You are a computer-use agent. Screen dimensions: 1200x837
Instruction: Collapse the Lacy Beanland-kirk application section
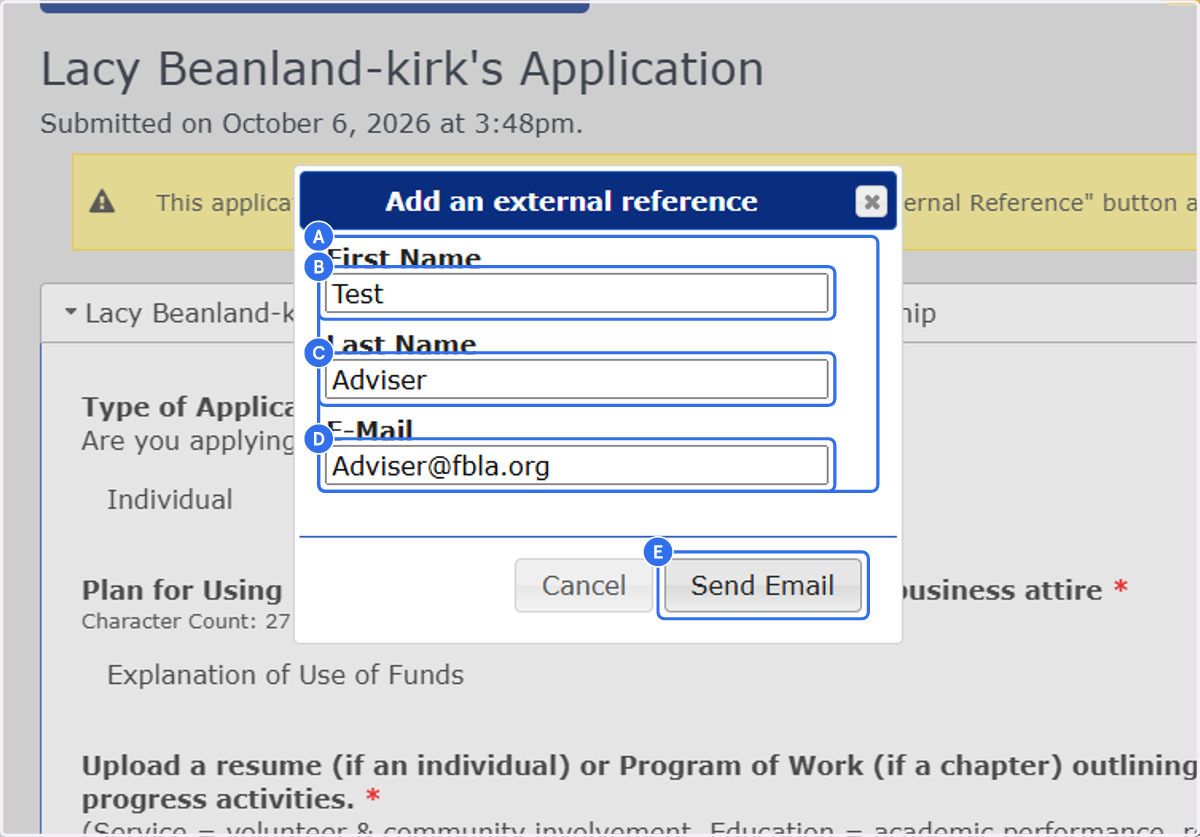point(70,313)
